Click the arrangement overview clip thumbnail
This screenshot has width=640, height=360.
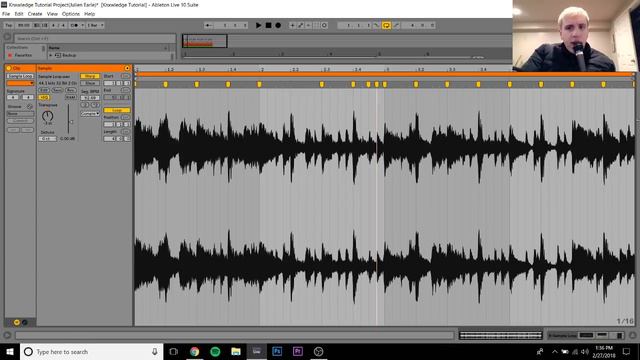(198, 42)
